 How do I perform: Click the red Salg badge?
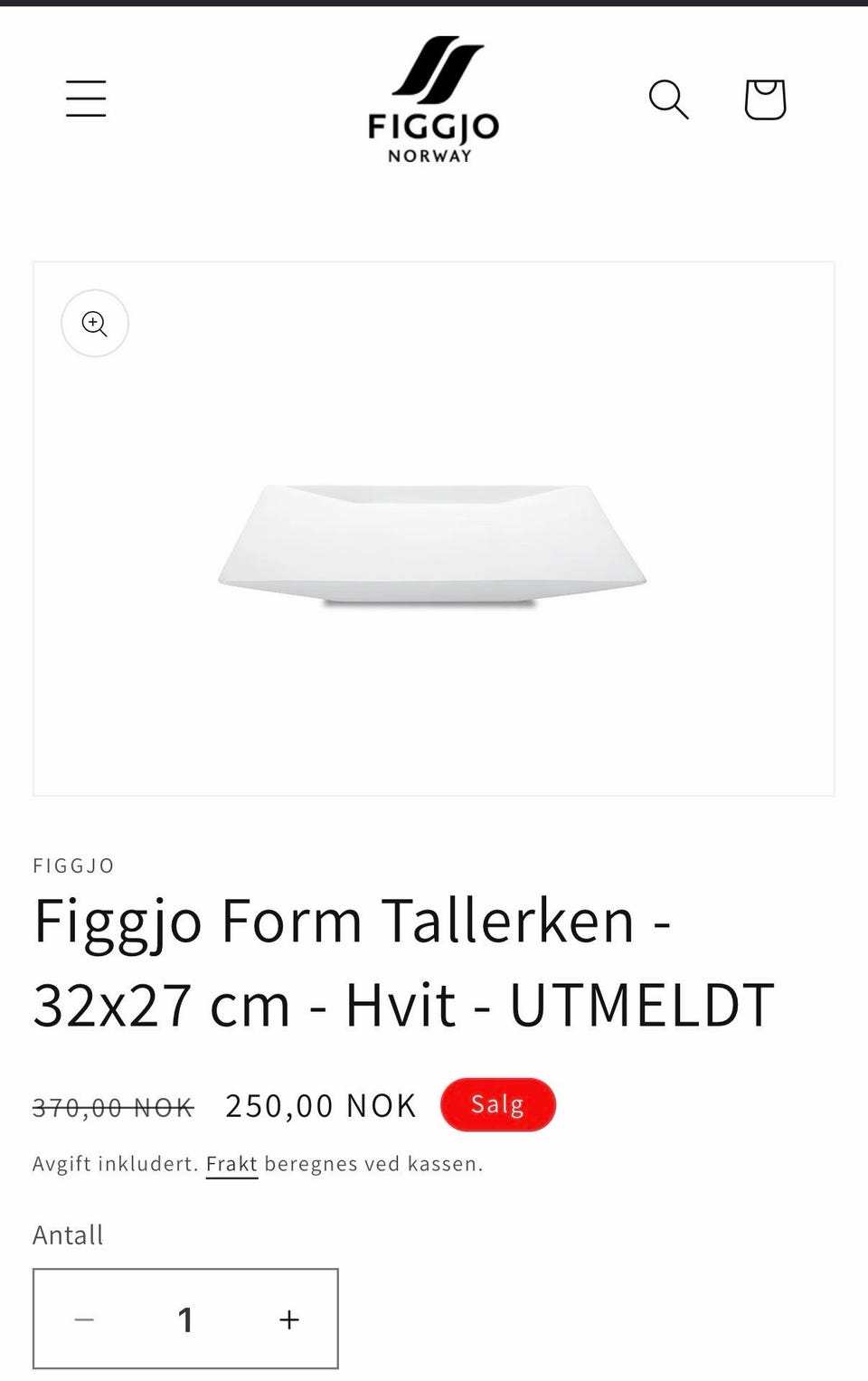pos(498,1104)
